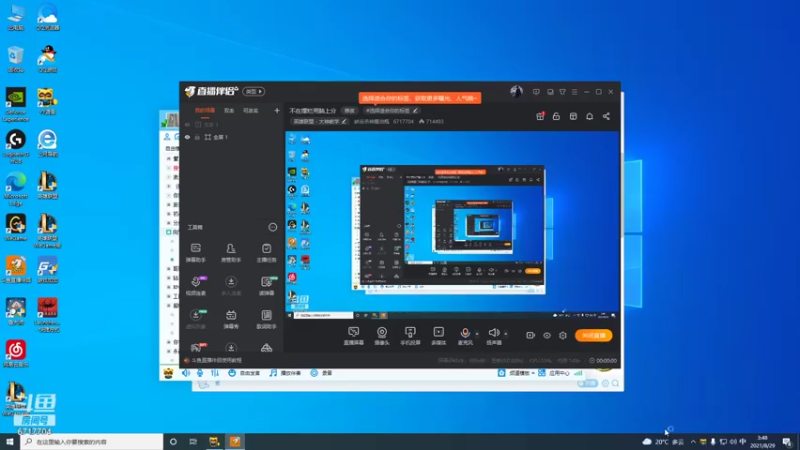Open the hamburger menu in the title bar
800x450 pixels.
pyautogui.click(x=574, y=92)
